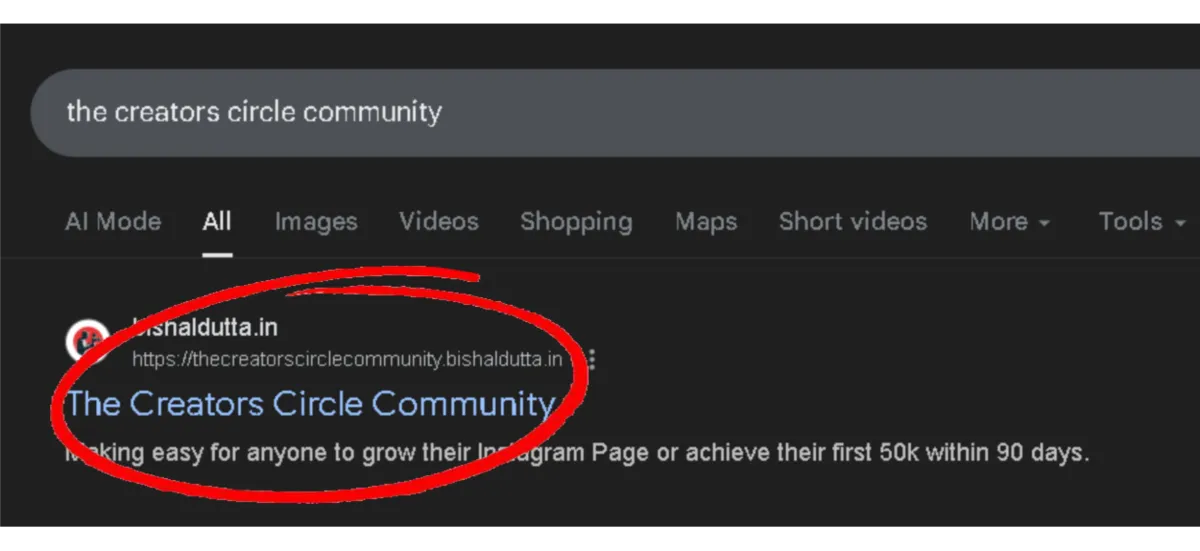1200x551 pixels.
Task: Click the result description about Instagram Page
Action: pos(577,453)
